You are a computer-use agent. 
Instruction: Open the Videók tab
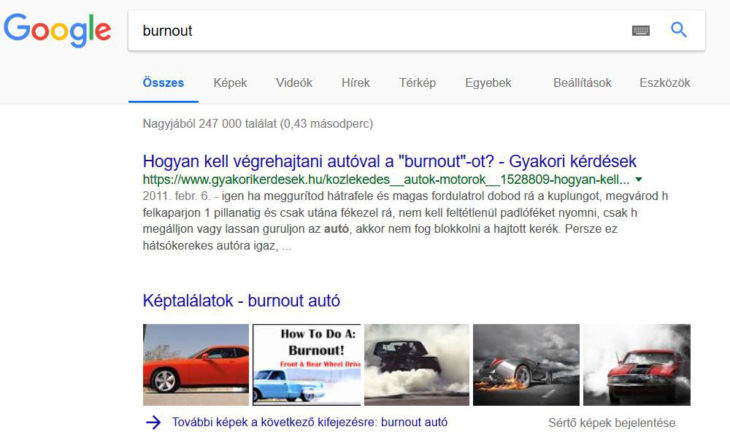[294, 83]
